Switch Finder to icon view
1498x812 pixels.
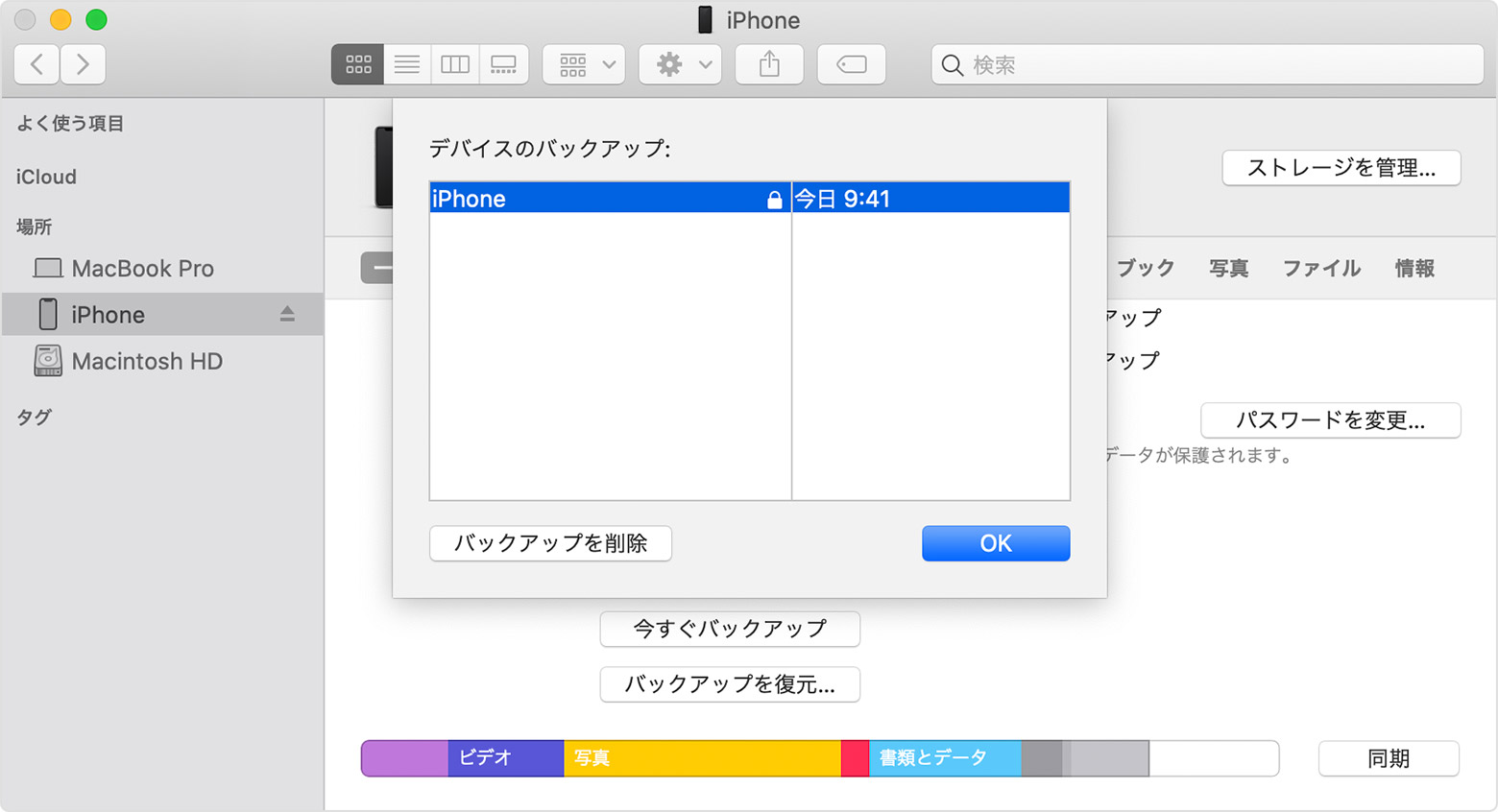tap(358, 64)
